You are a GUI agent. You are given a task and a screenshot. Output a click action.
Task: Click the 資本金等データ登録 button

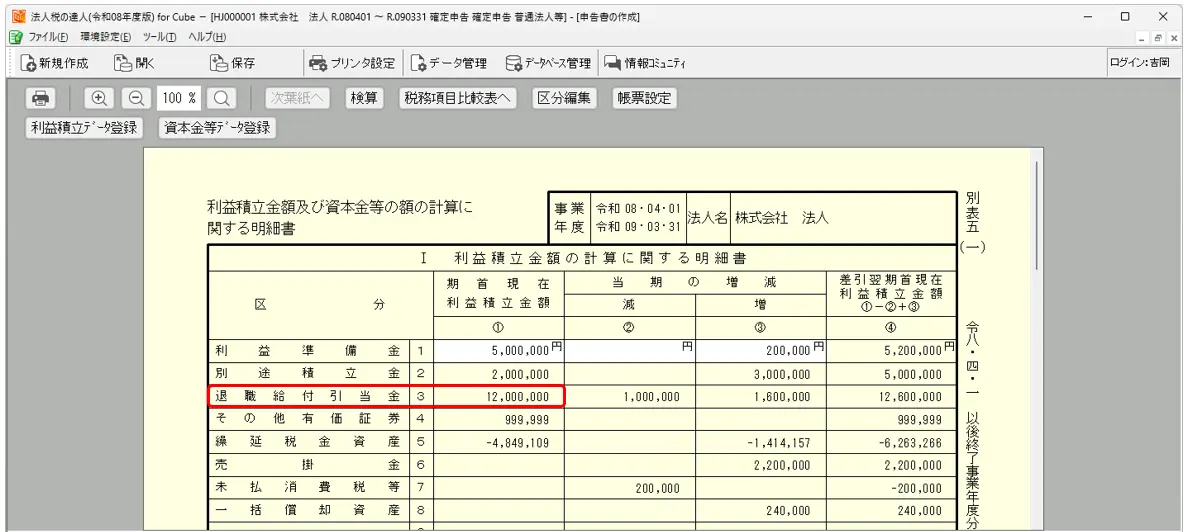218,128
